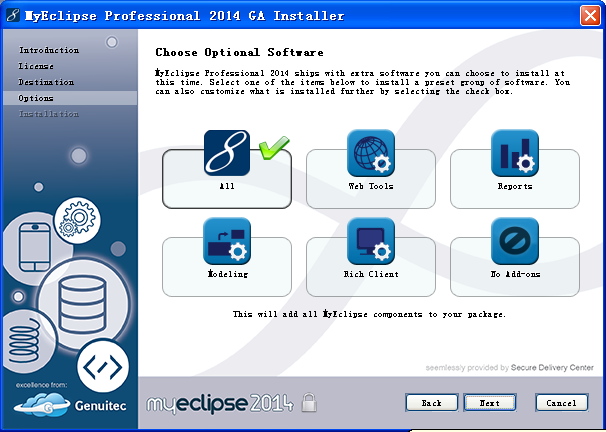Click the green checkmark on All tile
Screen dimensions: 606x432
click(x=274, y=147)
